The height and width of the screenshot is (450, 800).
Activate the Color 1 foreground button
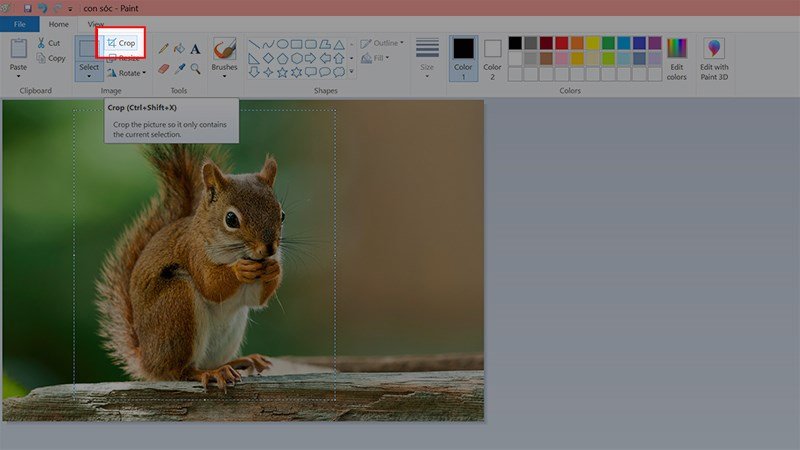coord(463,58)
